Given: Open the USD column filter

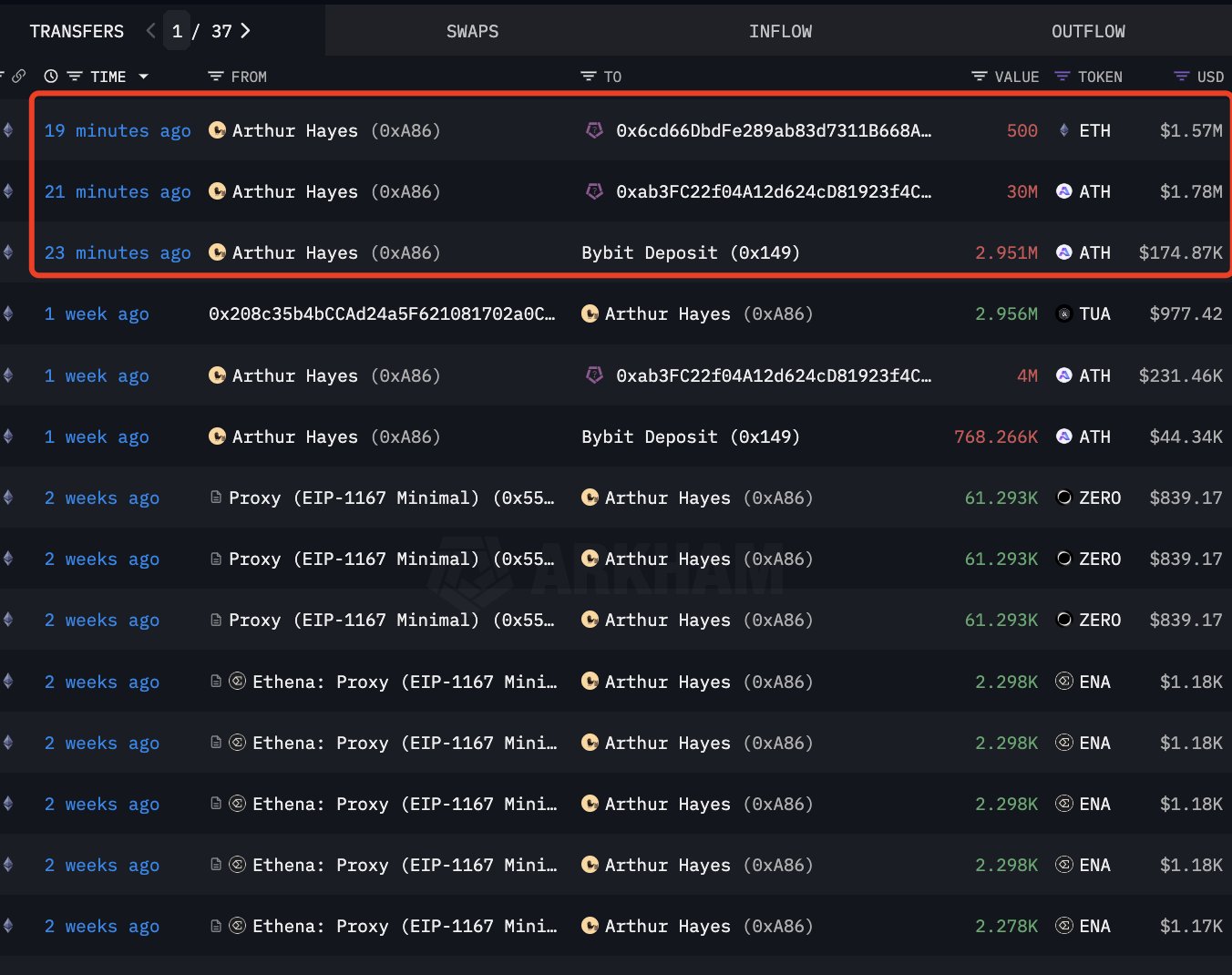Looking at the screenshot, I should (1182, 77).
